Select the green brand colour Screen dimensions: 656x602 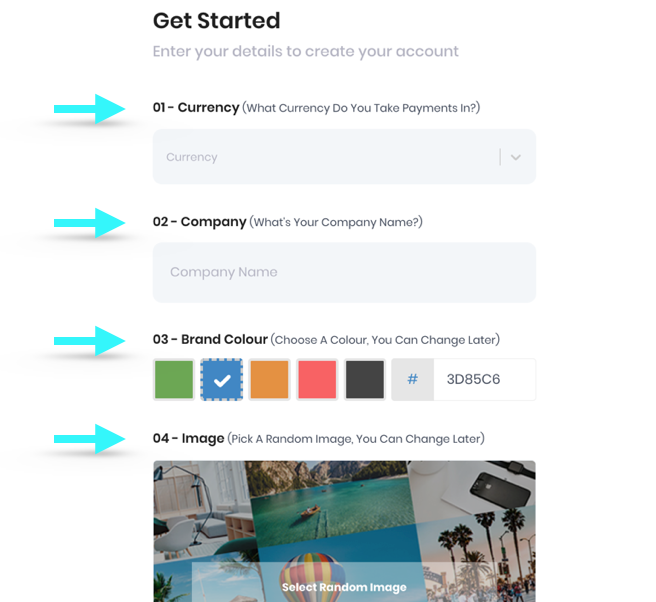(174, 379)
